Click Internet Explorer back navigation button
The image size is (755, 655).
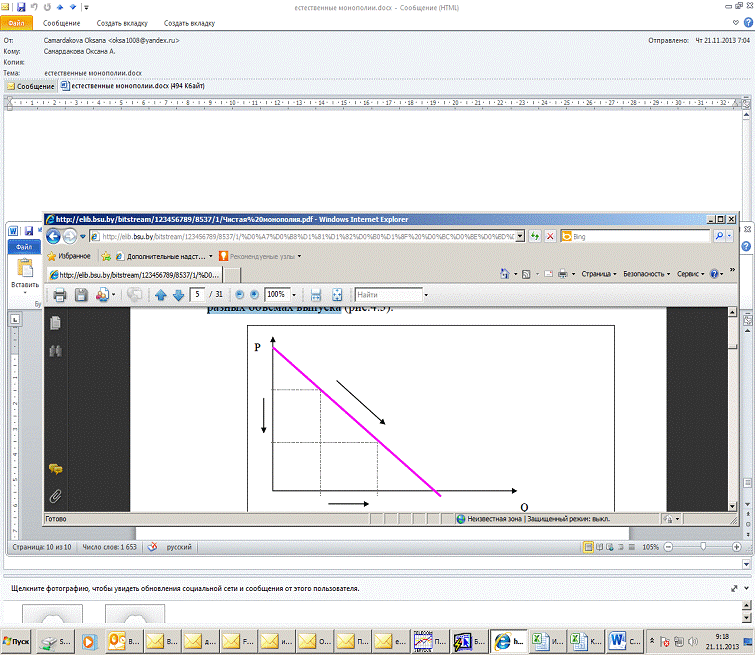[50, 236]
